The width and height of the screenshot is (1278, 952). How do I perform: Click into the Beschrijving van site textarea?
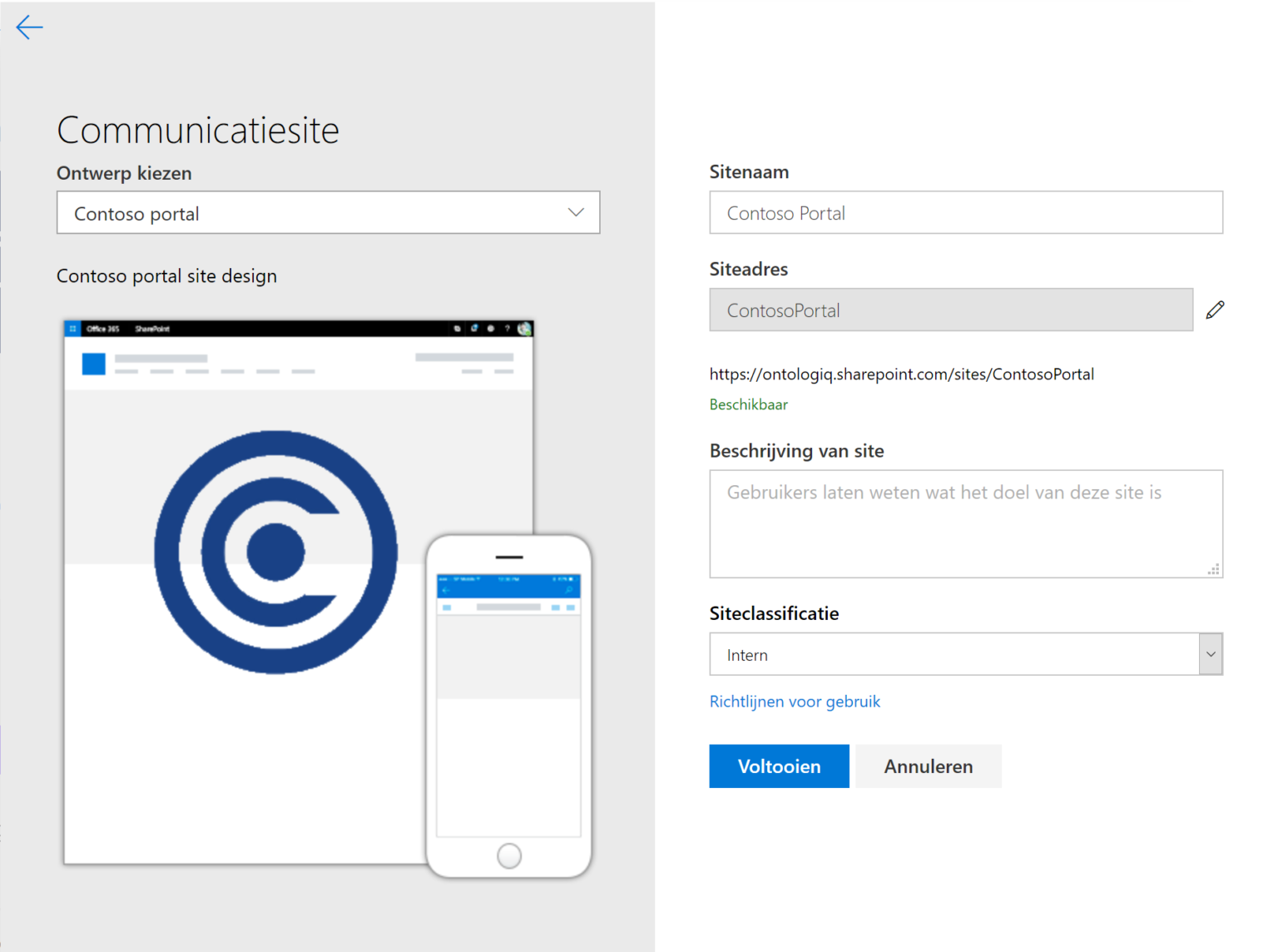[965, 523]
